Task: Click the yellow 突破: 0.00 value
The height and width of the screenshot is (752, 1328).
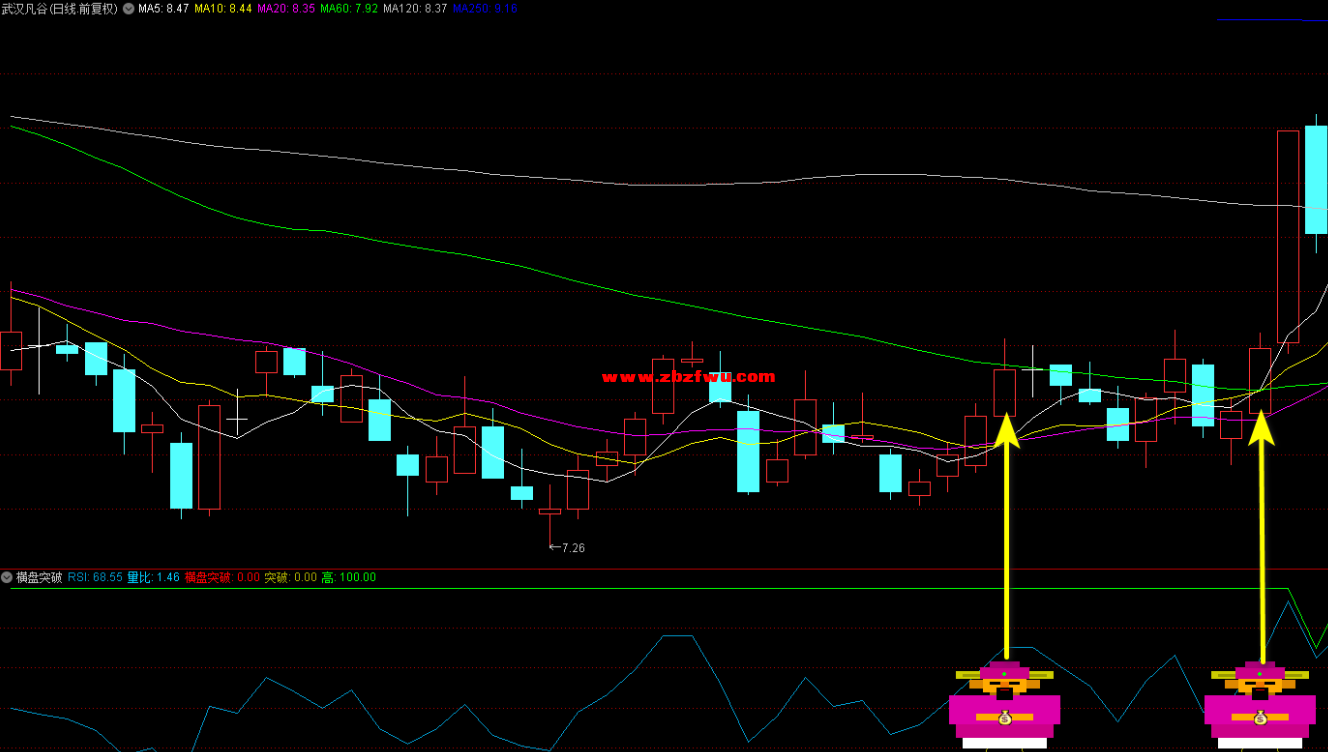Action: [x=290, y=577]
